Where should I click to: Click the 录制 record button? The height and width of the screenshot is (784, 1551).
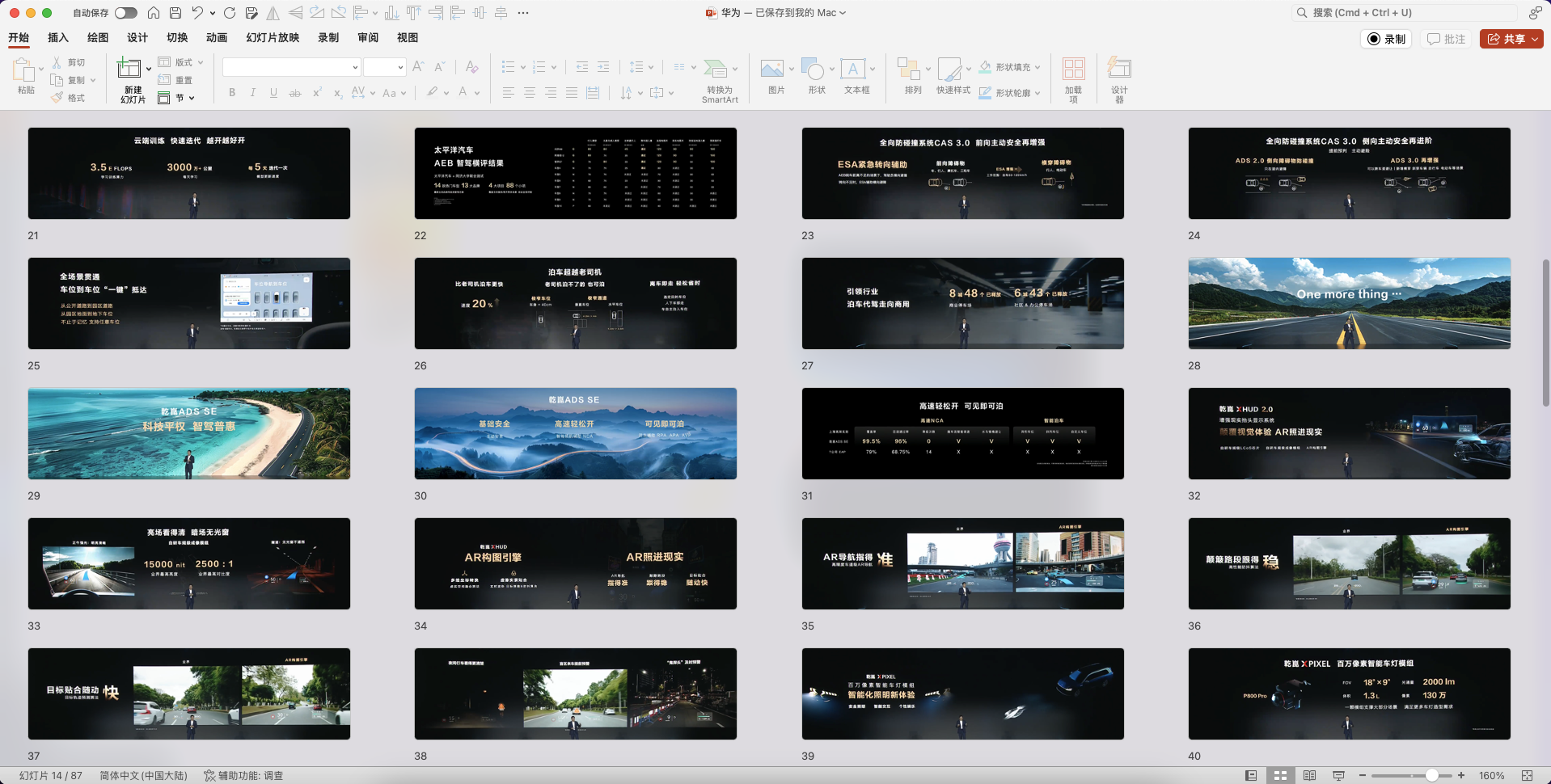pos(1386,39)
